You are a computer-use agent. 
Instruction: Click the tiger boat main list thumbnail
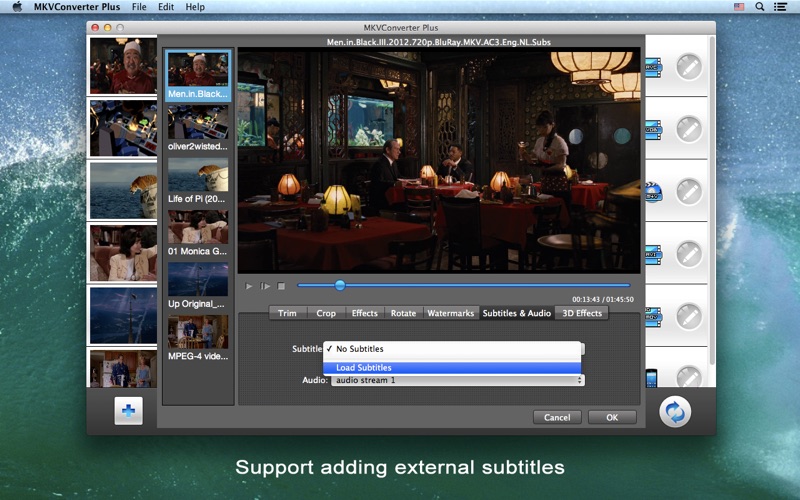[123, 191]
